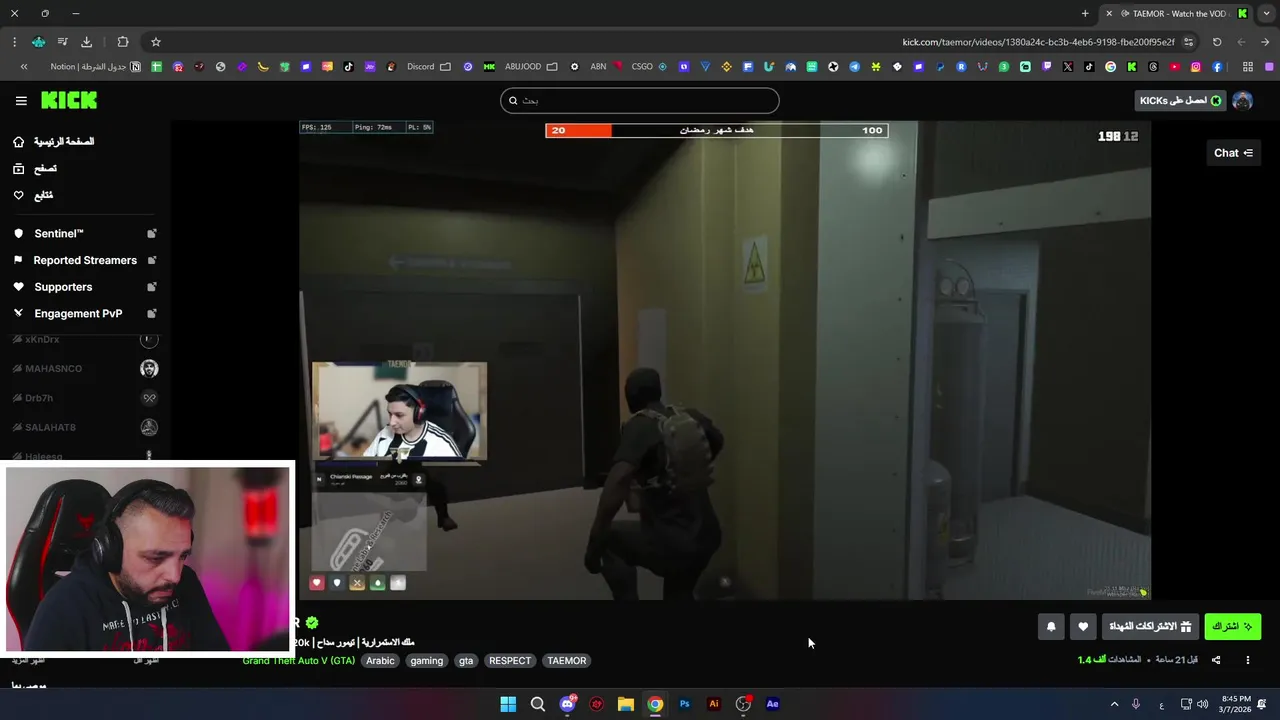
Task: Expand bookmarks overflow chevron
Action: coord(24,67)
